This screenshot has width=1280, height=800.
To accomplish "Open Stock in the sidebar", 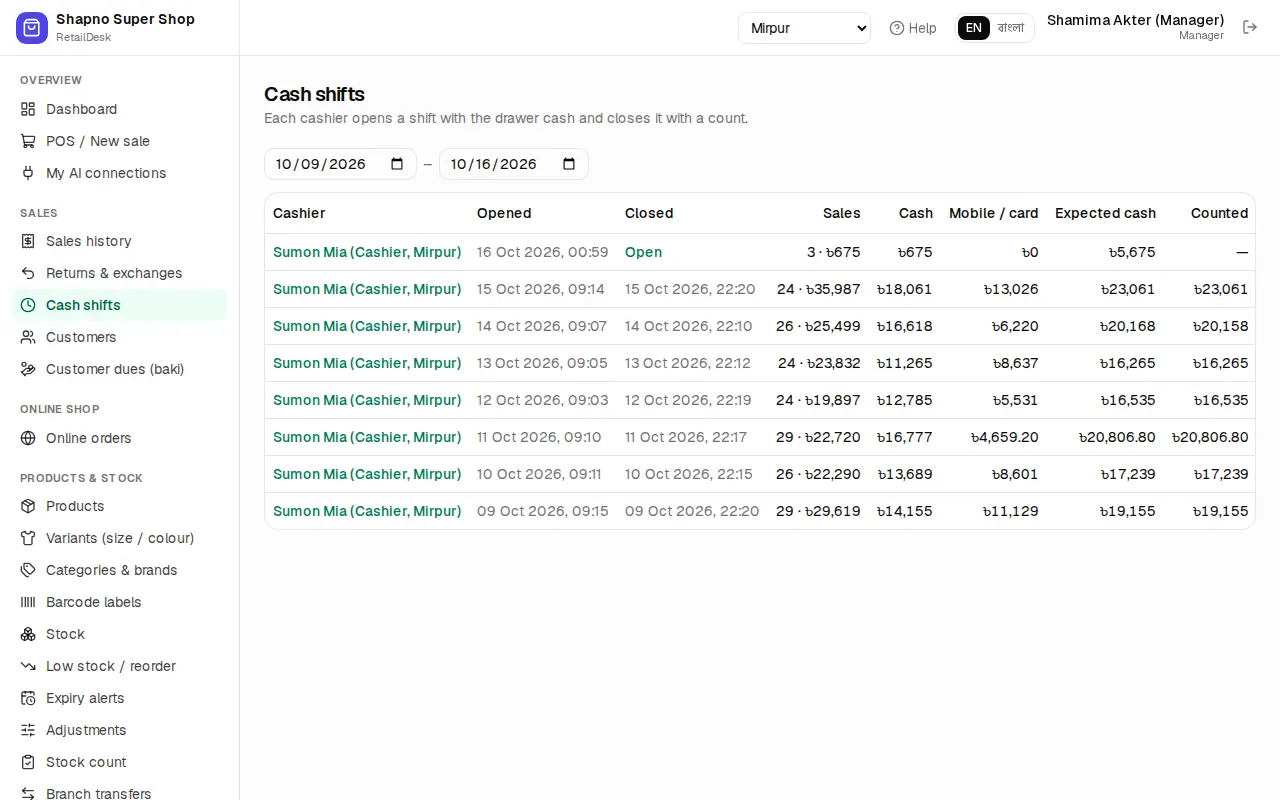I will point(120,634).
